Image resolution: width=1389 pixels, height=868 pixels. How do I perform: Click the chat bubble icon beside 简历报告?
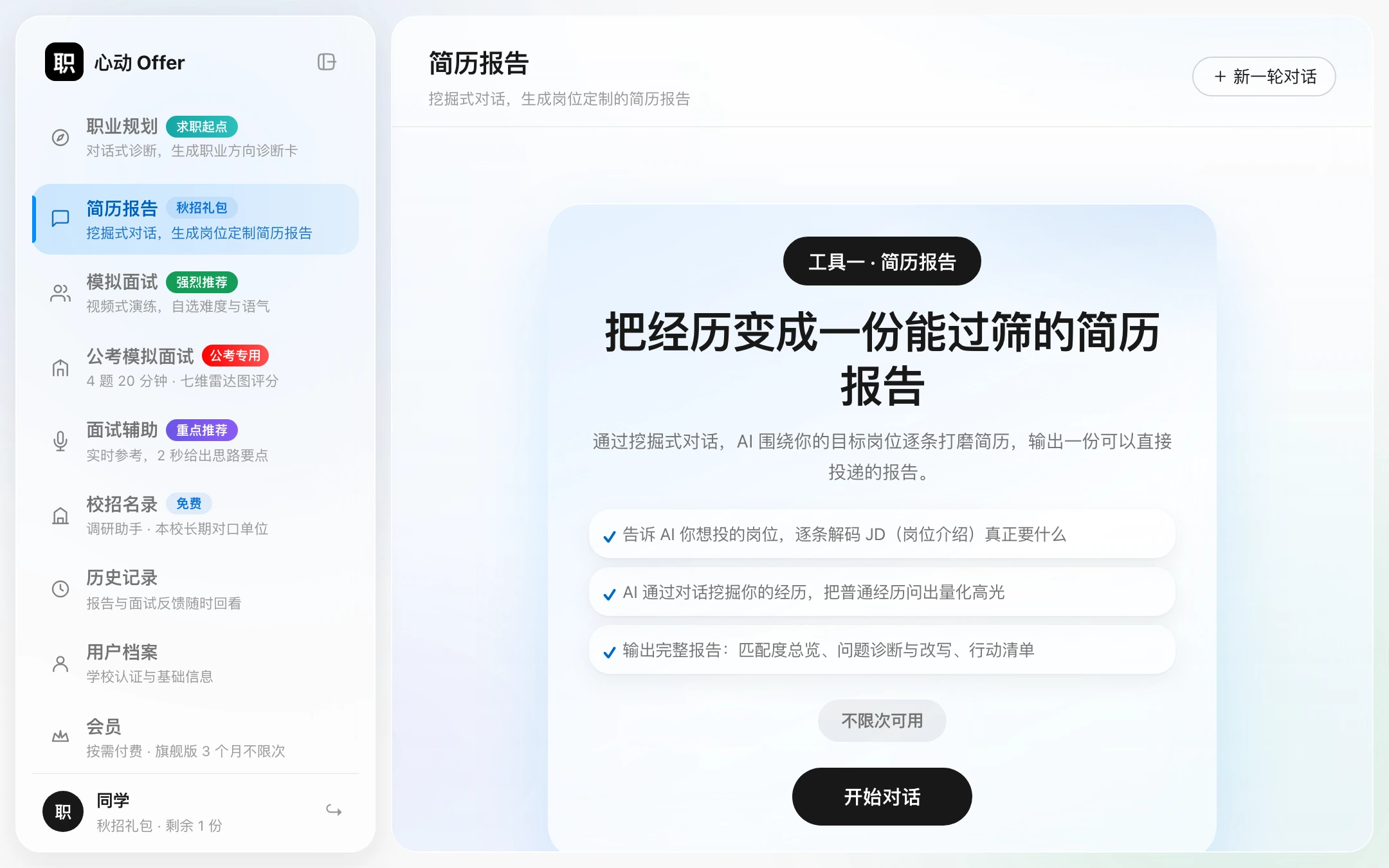coord(60,219)
